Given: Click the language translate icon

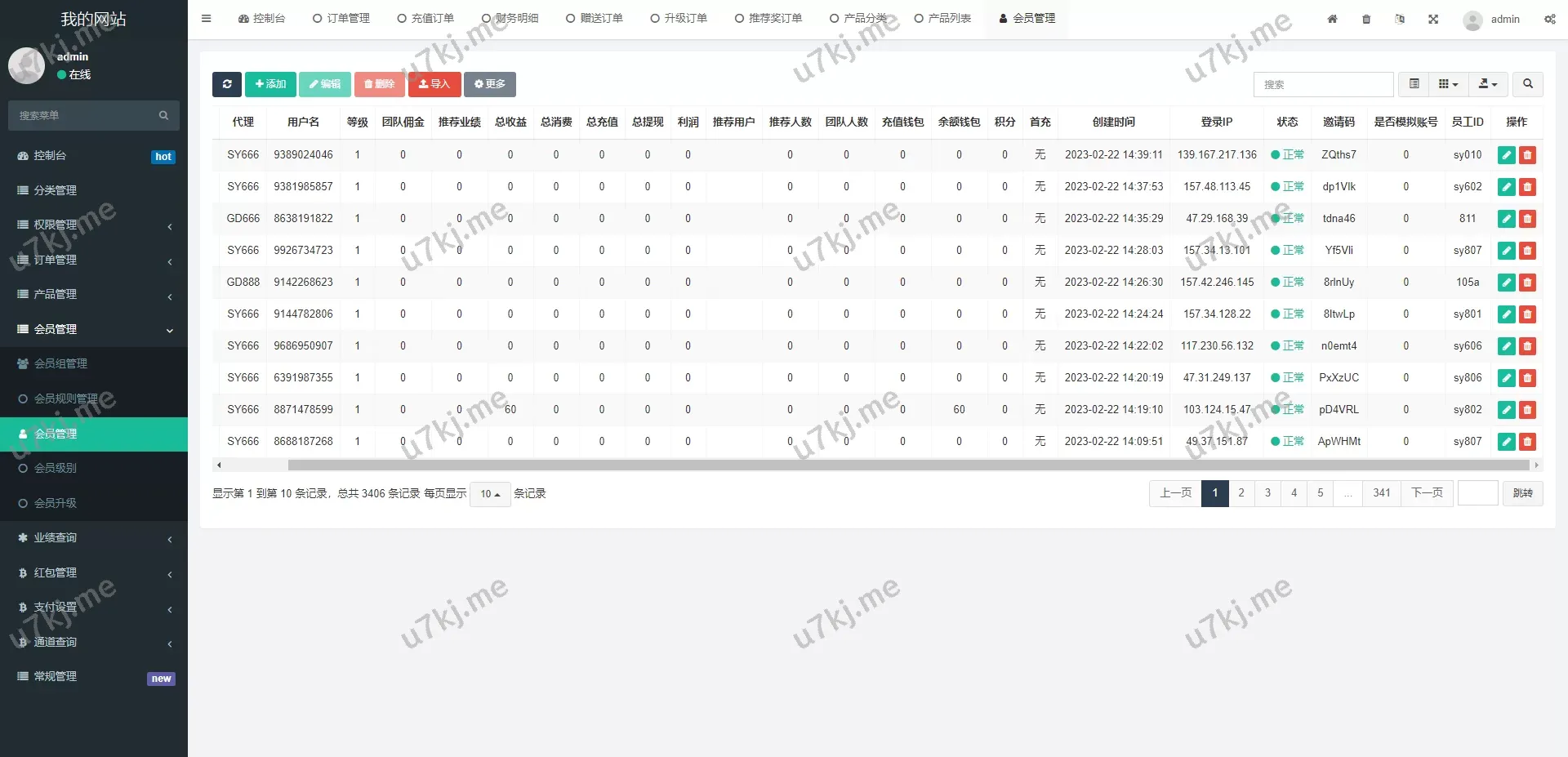Looking at the screenshot, I should pos(1400,19).
